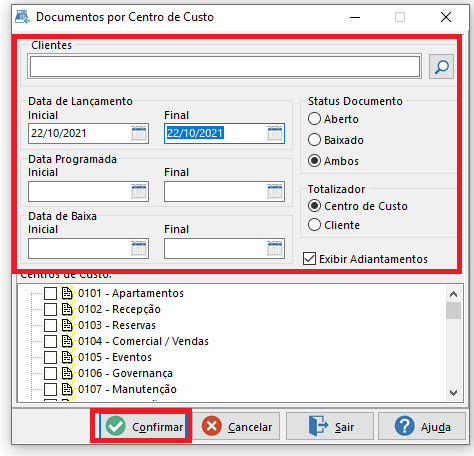Click the document icon beside 0103 - Reservas

67,325
